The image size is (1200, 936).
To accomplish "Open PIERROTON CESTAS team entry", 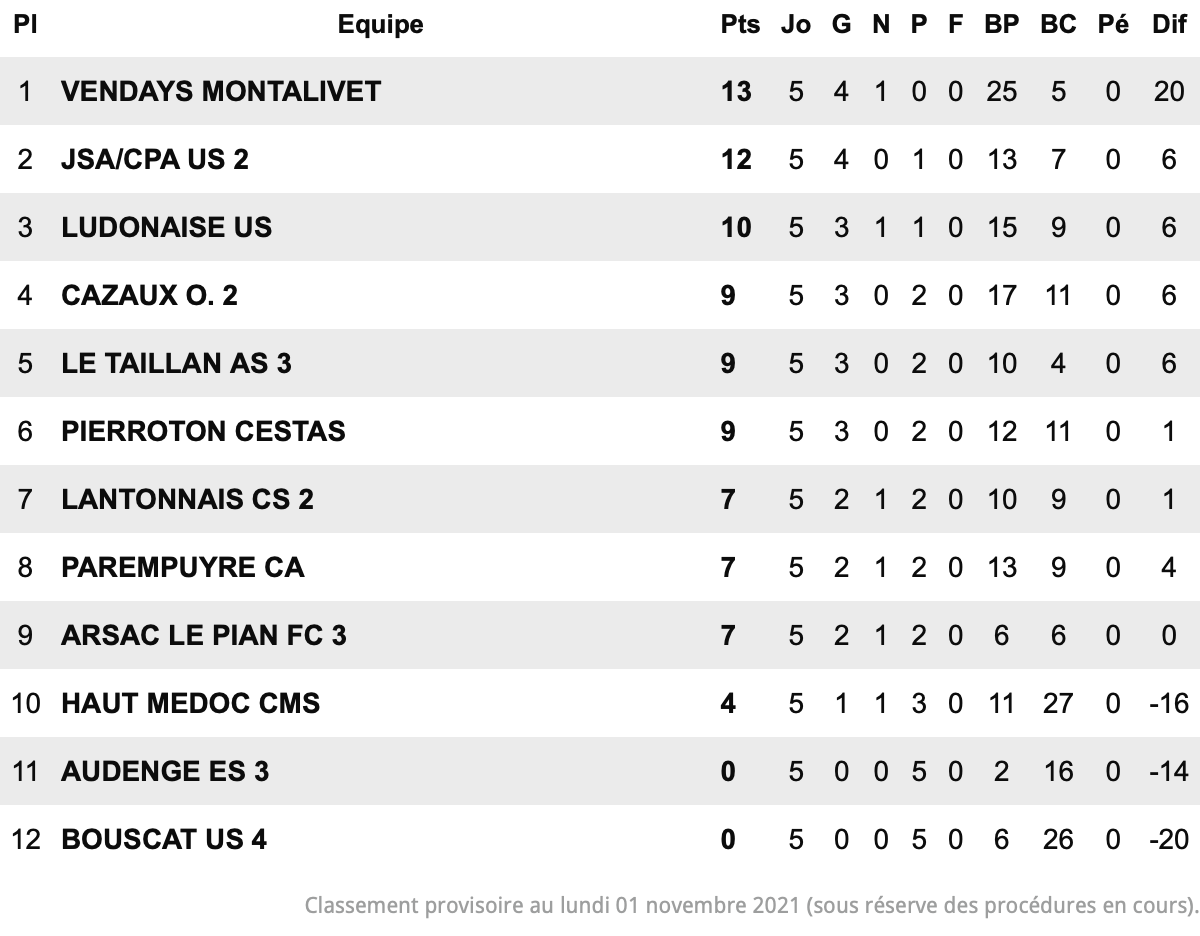I will [203, 431].
